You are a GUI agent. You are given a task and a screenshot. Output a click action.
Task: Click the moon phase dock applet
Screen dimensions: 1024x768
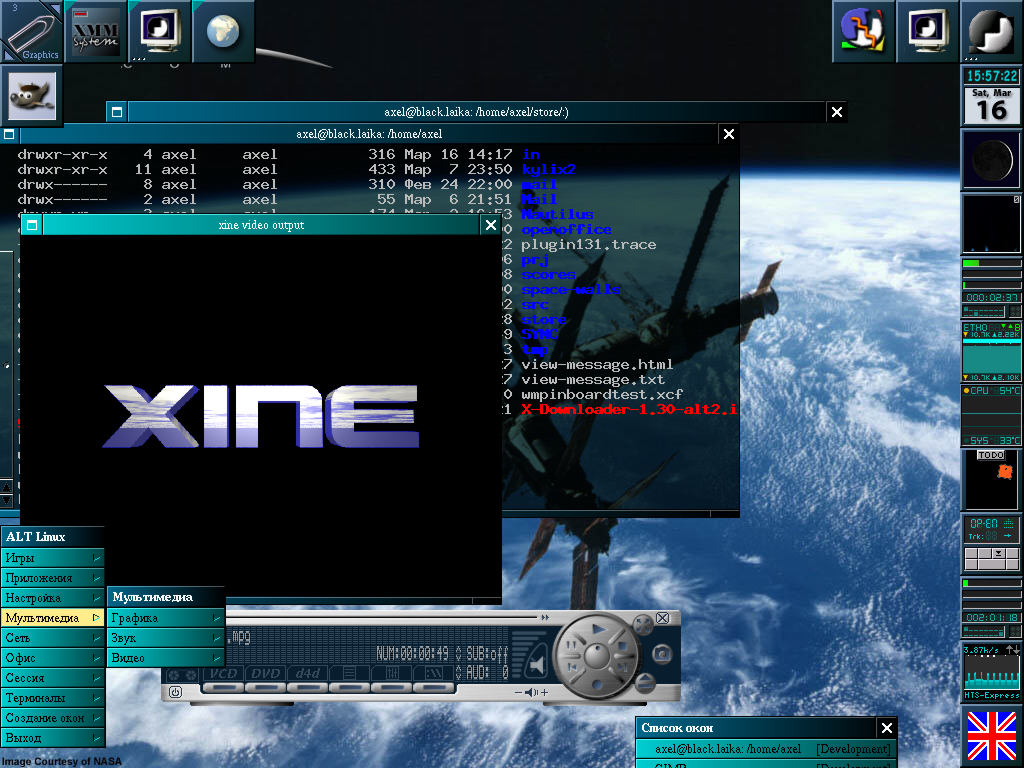(x=990, y=159)
